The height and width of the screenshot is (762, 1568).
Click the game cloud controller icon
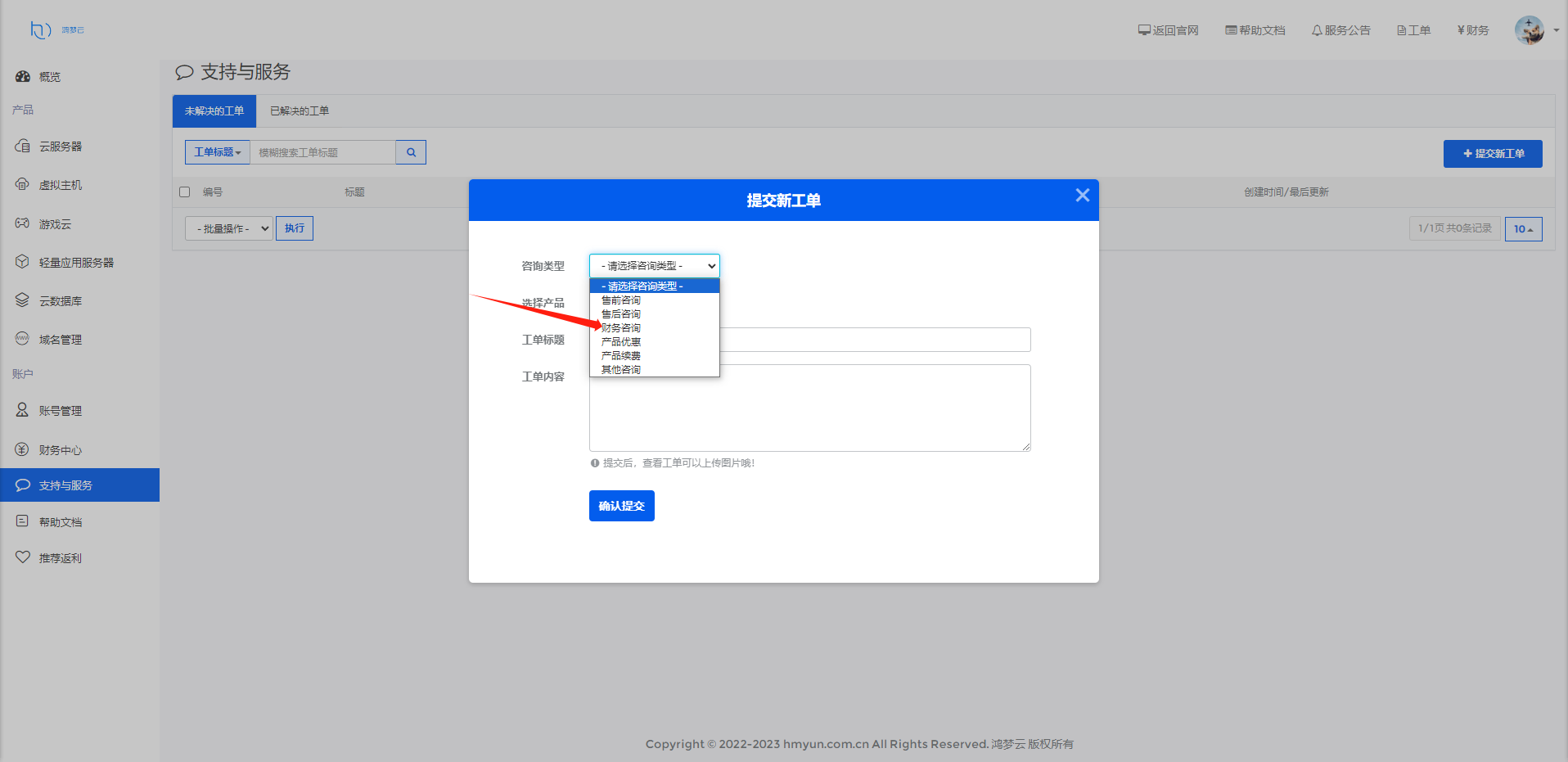22,223
